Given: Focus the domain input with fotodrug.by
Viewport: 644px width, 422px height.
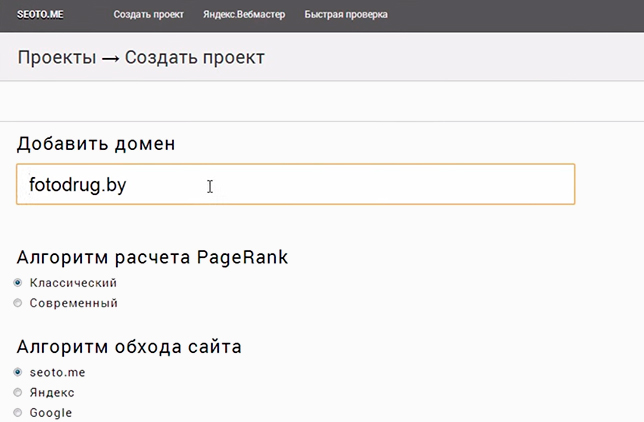Looking at the screenshot, I should [x=296, y=184].
